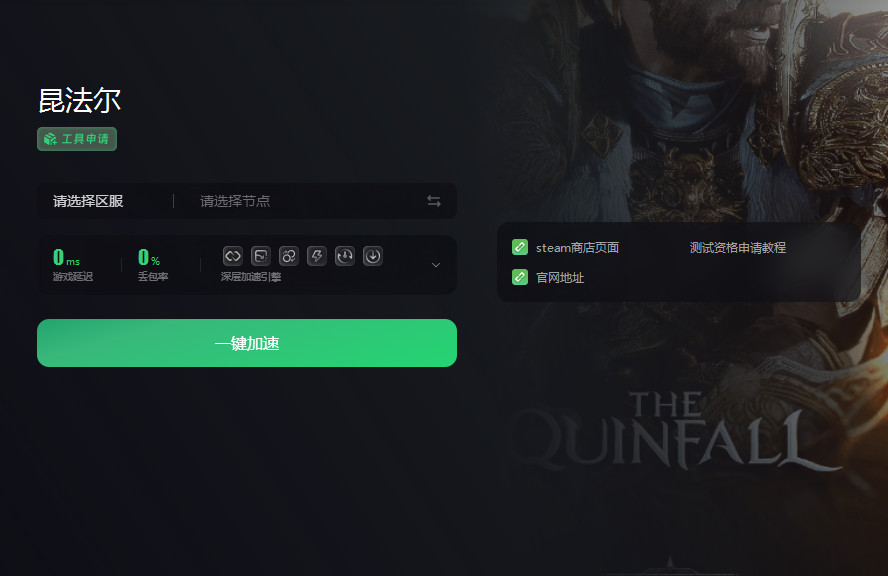Viewport: 888px width, 576px height.
Task: Toggle the infinity-loop engine icon
Action: tap(233, 256)
